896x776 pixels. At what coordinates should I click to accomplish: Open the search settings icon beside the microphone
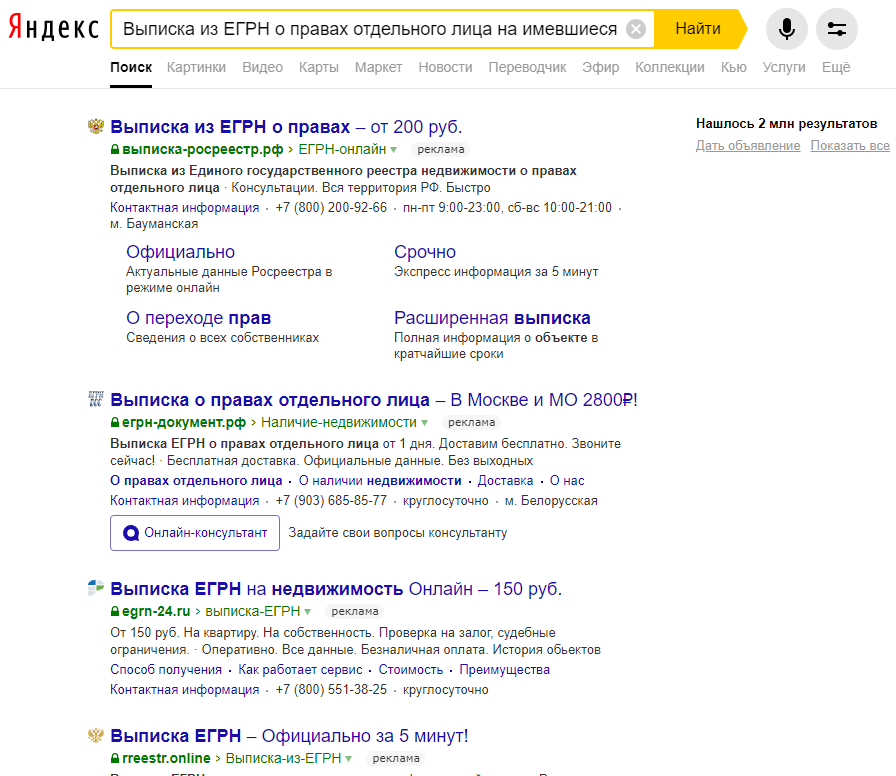click(x=836, y=29)
